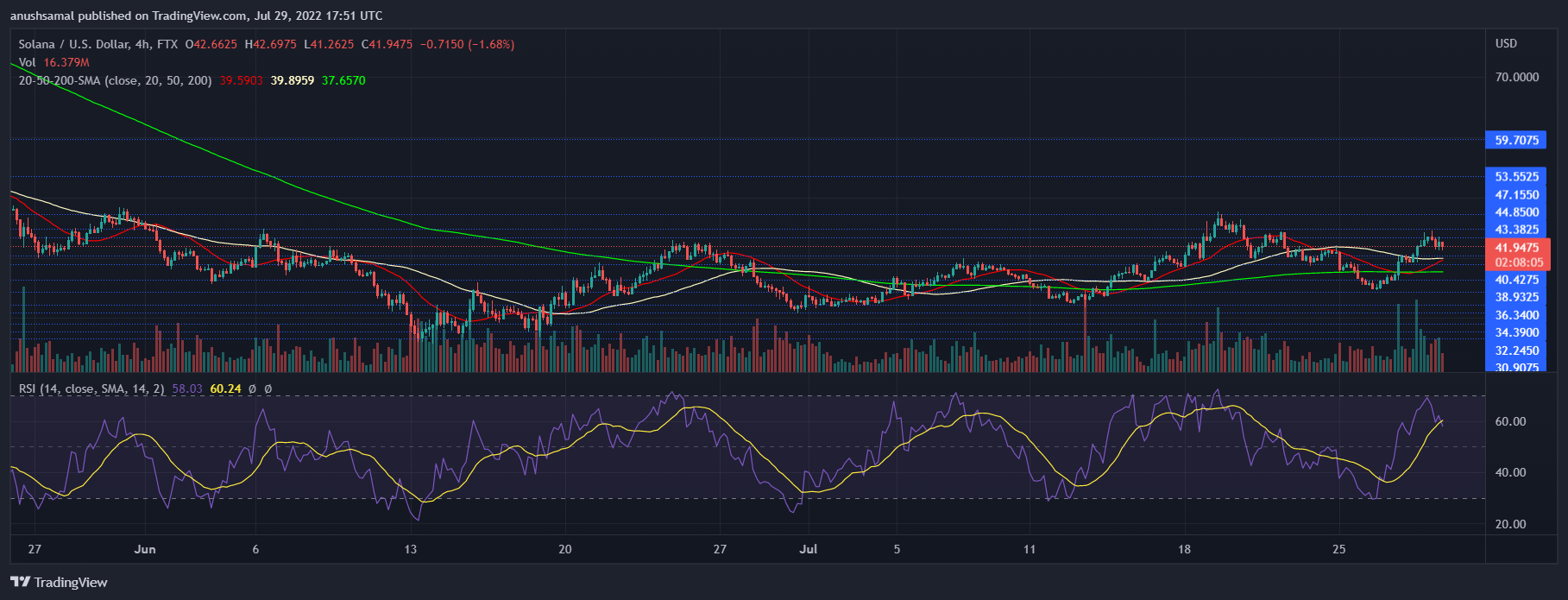Click the Jun date label on time axis
Viewport: 1568px width, 600px height.
coord(145,549)
